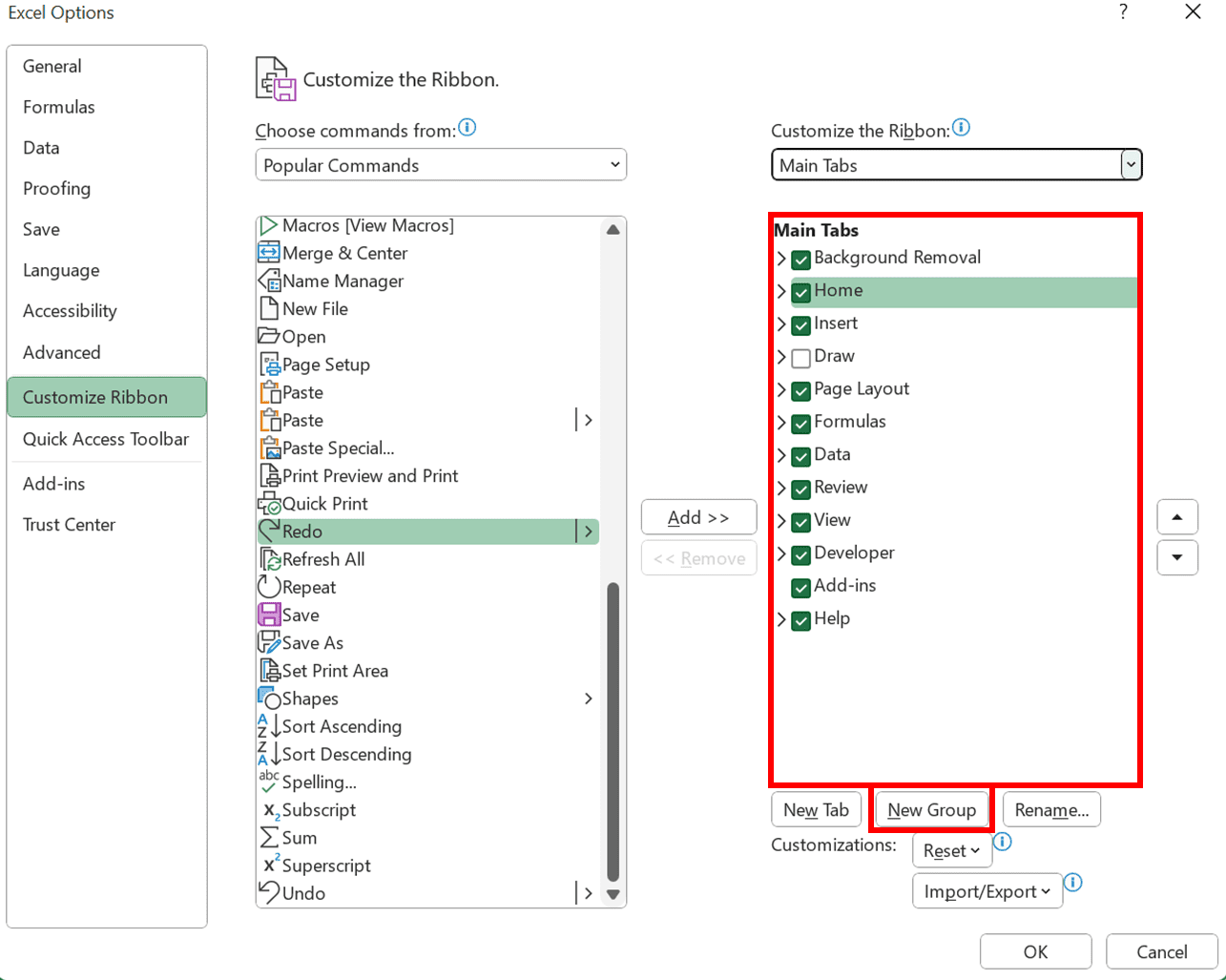Click the Sum sigma icon
Image resolution: width=1226 pixels, height=980 pixels.
[269, 837]
